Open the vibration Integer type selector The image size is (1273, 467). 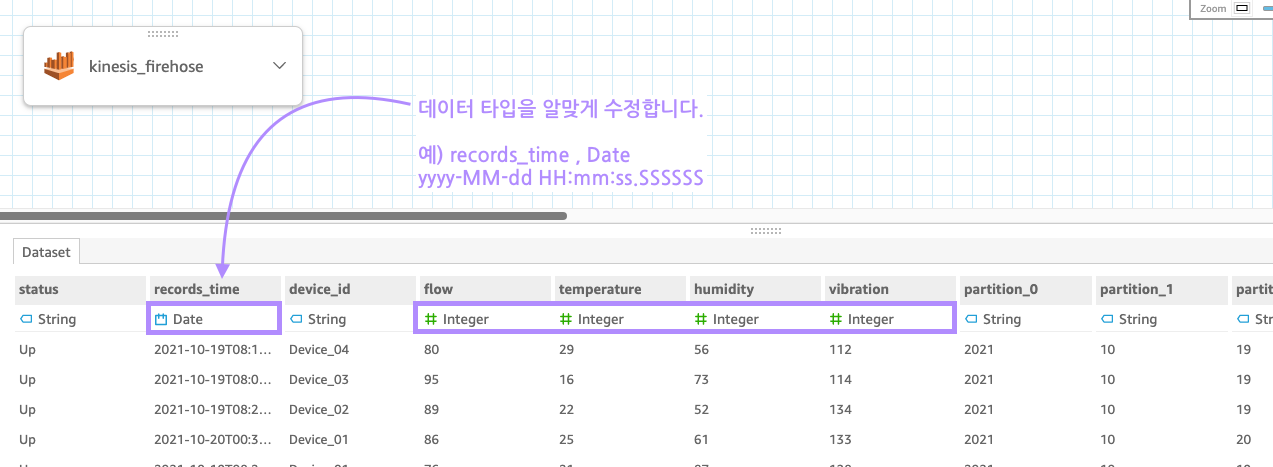click(890, 319)
